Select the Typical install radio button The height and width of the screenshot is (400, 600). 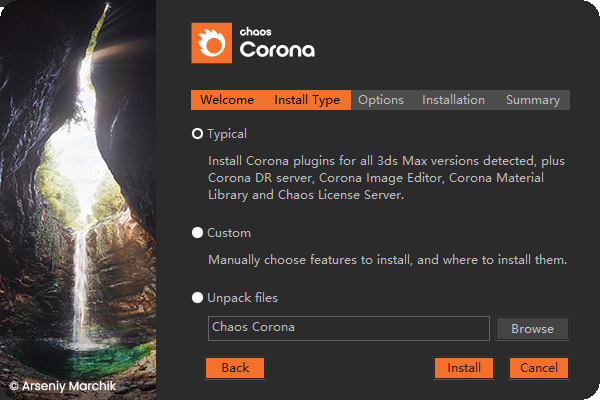coord(198,133)
